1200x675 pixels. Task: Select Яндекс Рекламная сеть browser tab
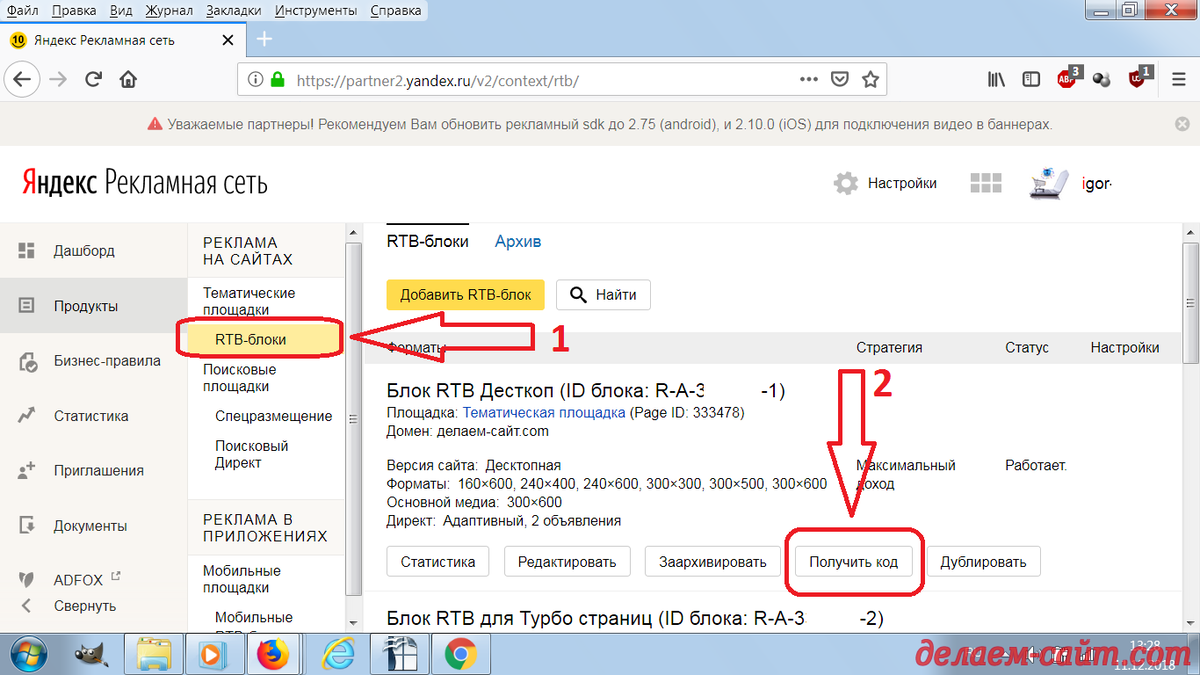pyautogui.click(x=123, y=40)
